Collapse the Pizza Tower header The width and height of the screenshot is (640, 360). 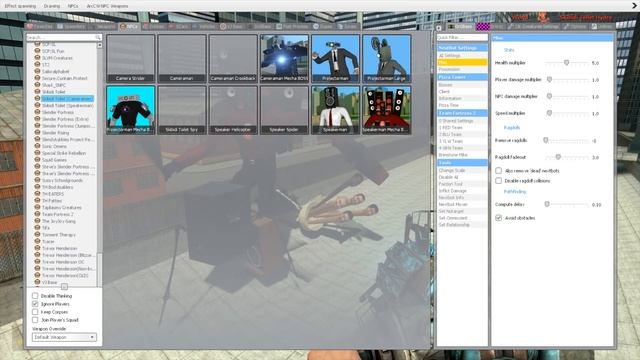(x=462, y=77)
